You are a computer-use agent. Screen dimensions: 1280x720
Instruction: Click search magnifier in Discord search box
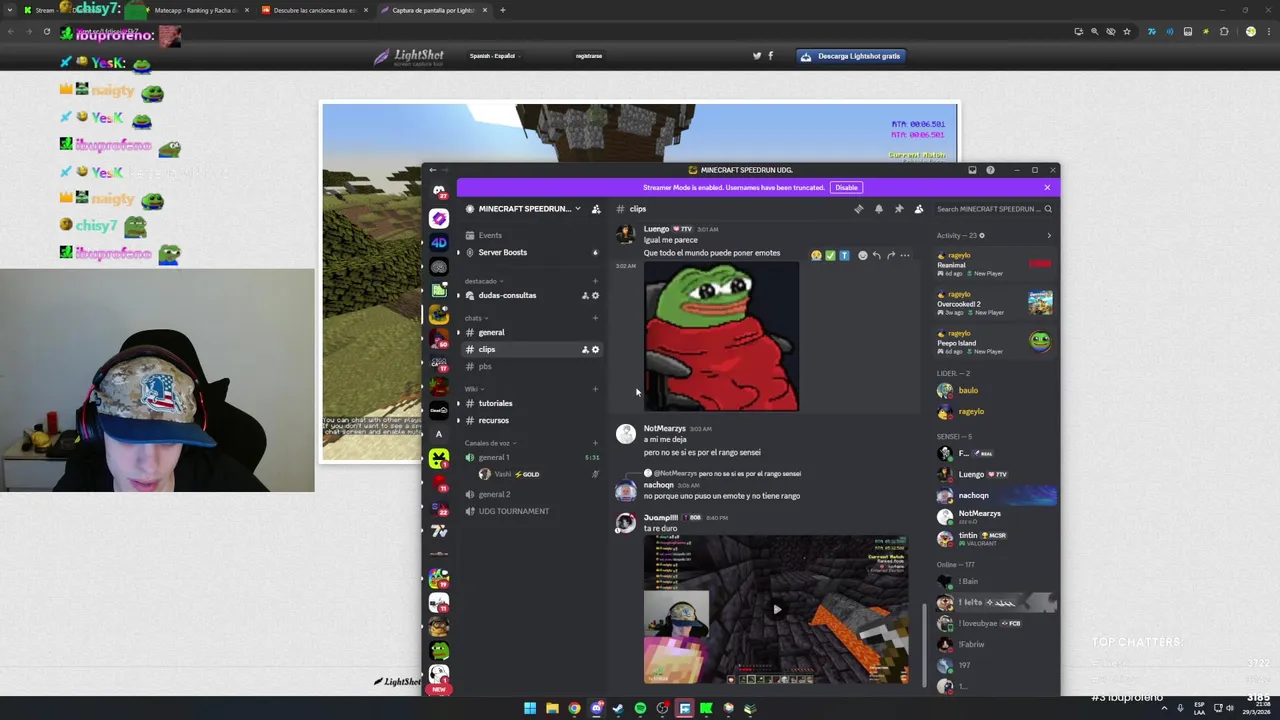point(1048,209)
